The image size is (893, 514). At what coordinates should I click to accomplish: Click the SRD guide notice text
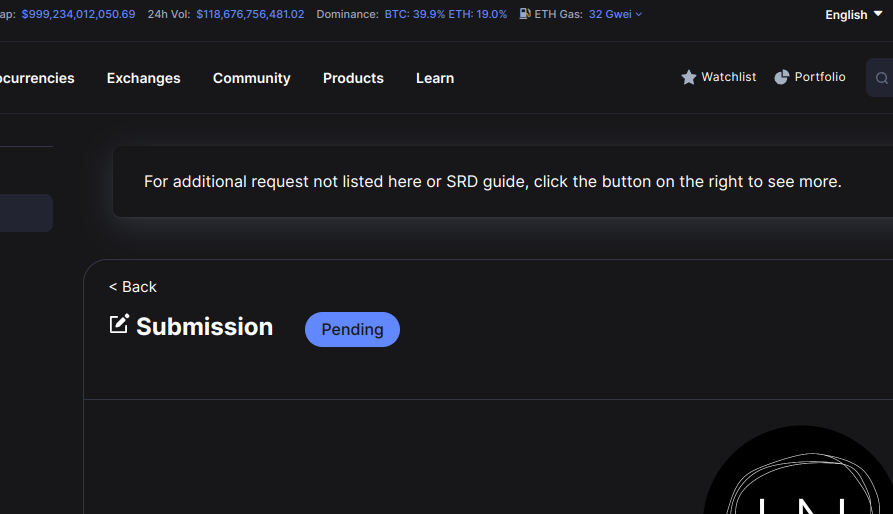point(493,182)
